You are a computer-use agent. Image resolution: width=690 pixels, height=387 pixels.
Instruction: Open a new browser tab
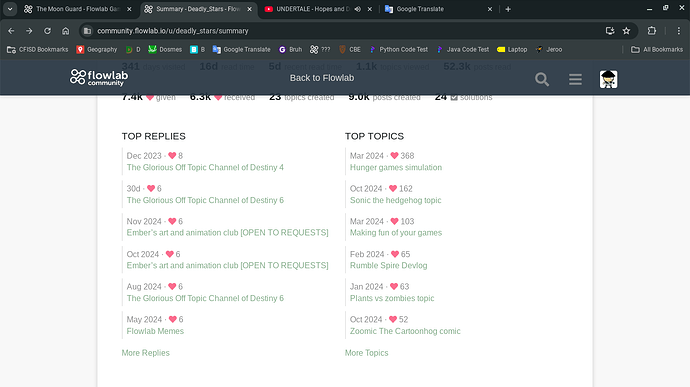click(508, 9)
